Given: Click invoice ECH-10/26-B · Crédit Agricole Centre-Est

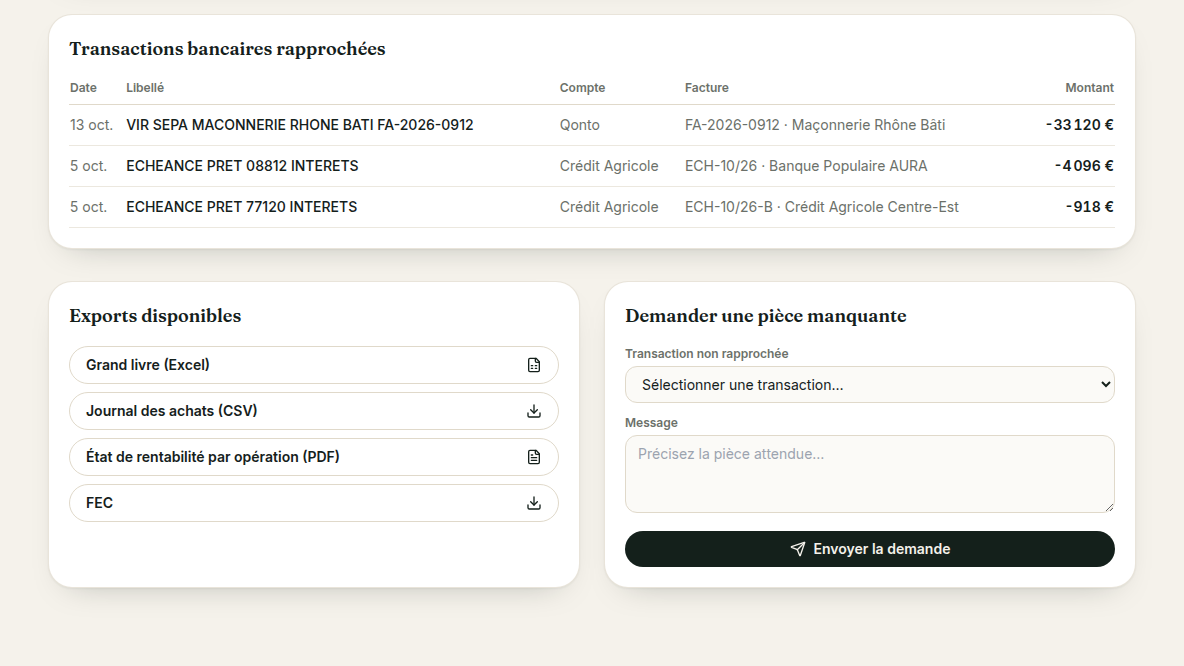Looking at the screenshot, I should point(822,207).
